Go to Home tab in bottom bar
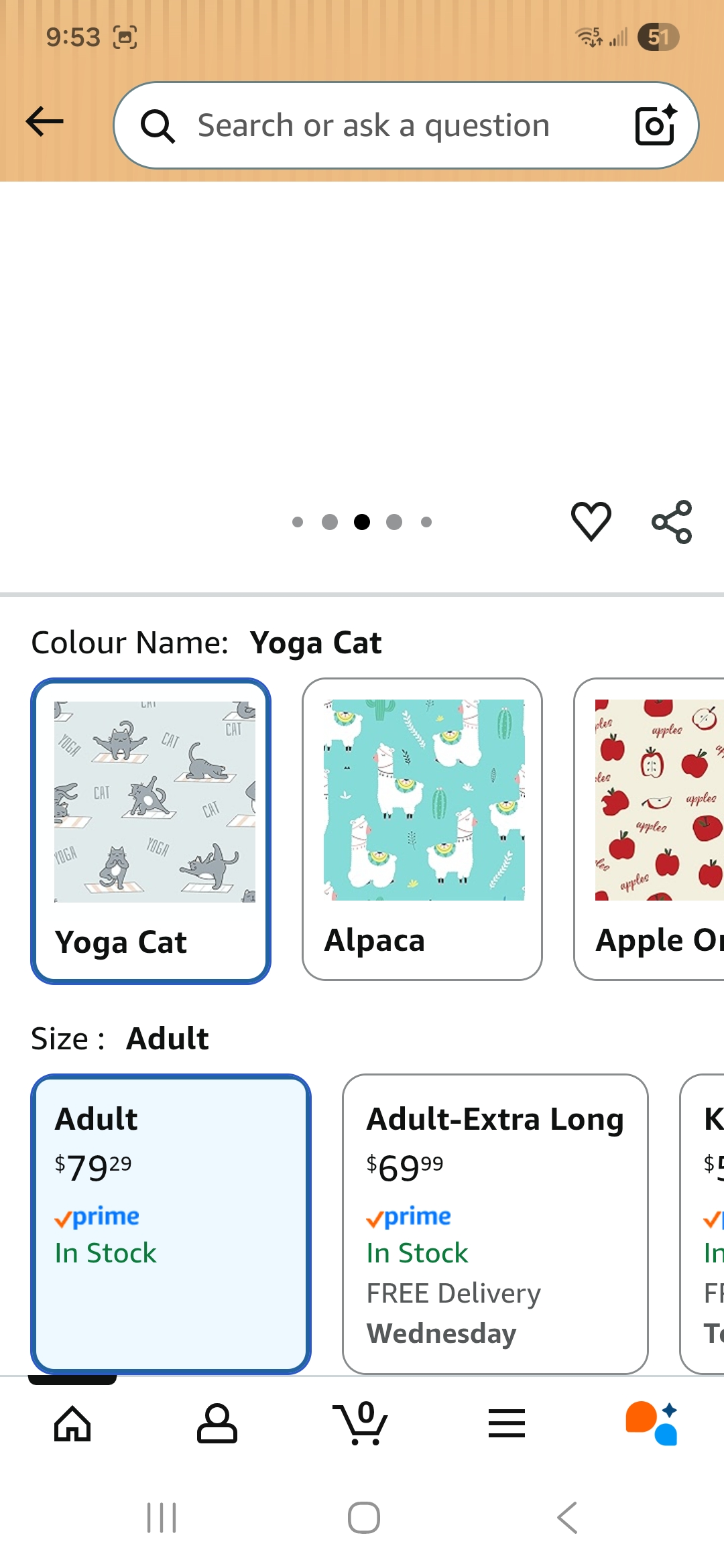Screen dimensions: 724x1568 coord(72,1423)
